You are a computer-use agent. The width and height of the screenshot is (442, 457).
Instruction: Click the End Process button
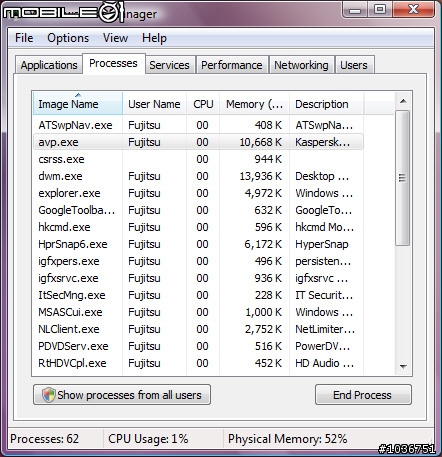pyautogui.click(x=363, y=395)
